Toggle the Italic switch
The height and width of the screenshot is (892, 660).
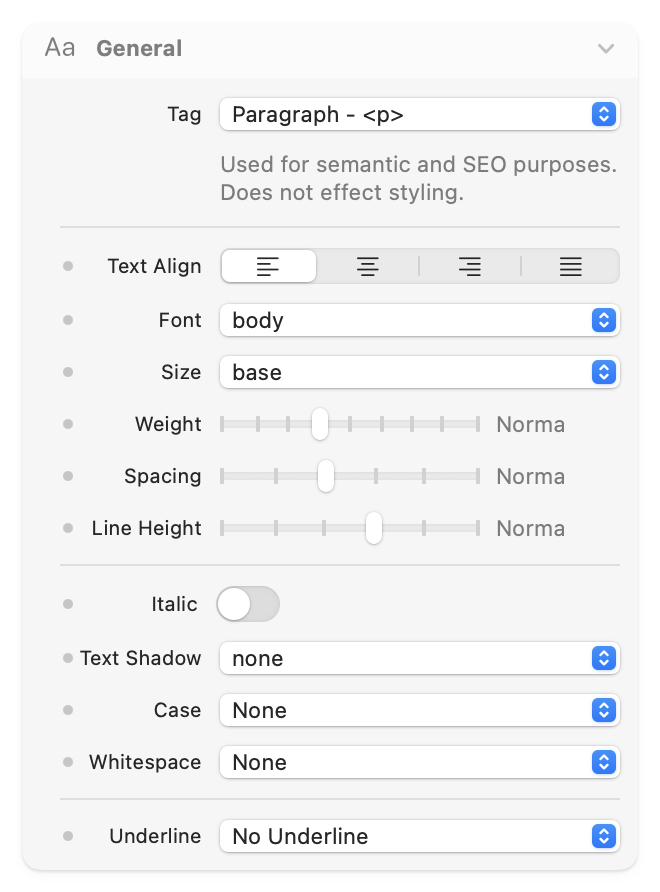(x=248, y=604)
